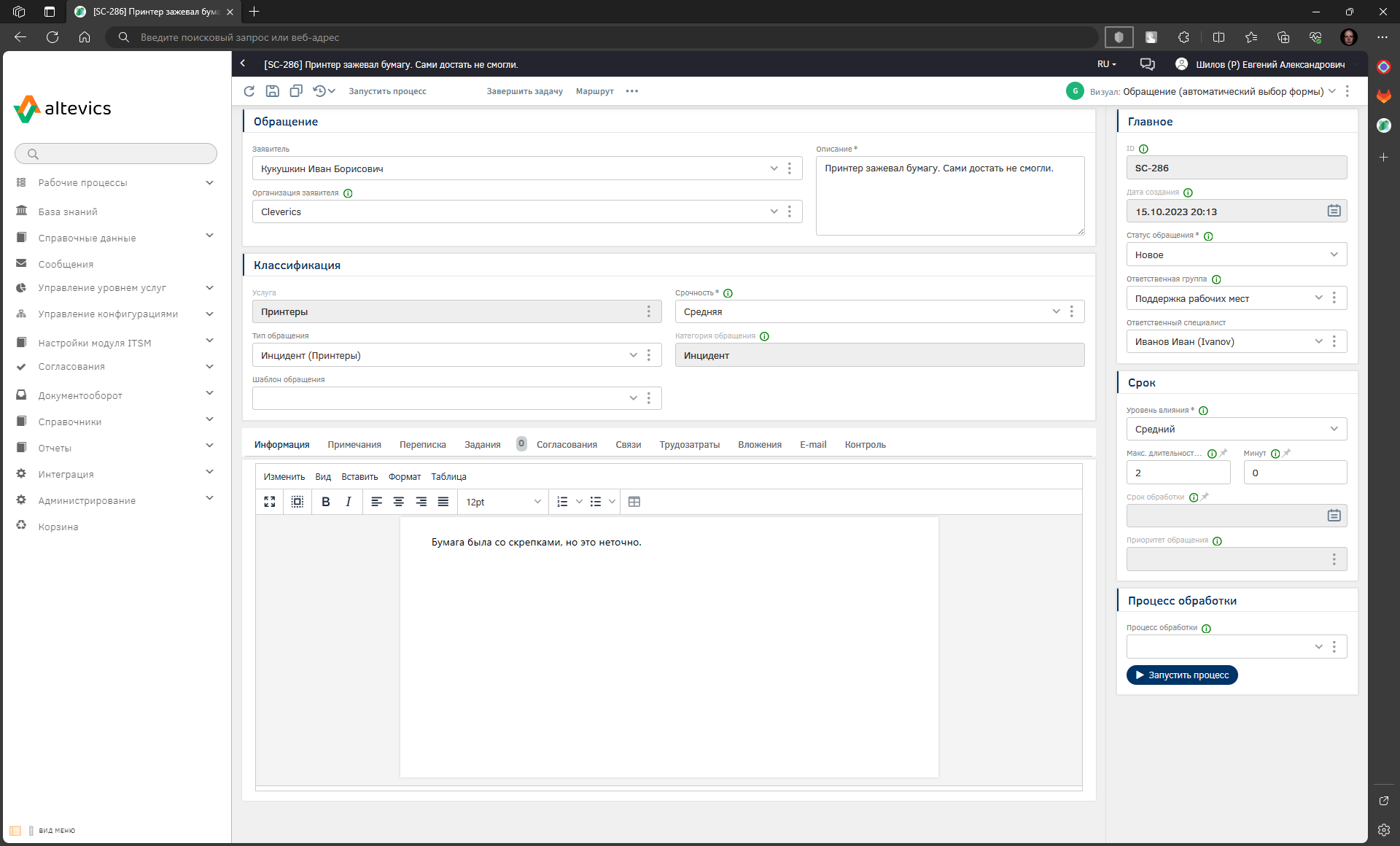
Task: Save the record with the floppy disk icon
Action: click(x=272, y=91)
